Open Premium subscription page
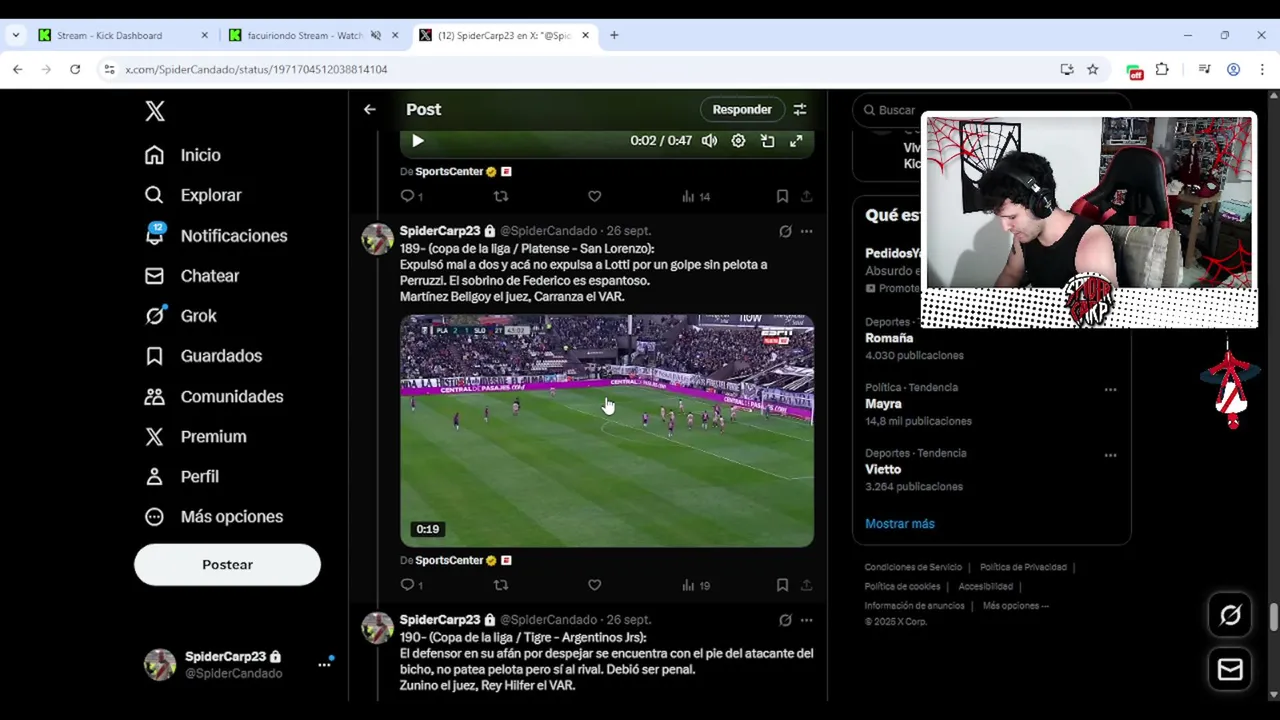The height and width of the screenshot is (720, 1280). point(196,437)
